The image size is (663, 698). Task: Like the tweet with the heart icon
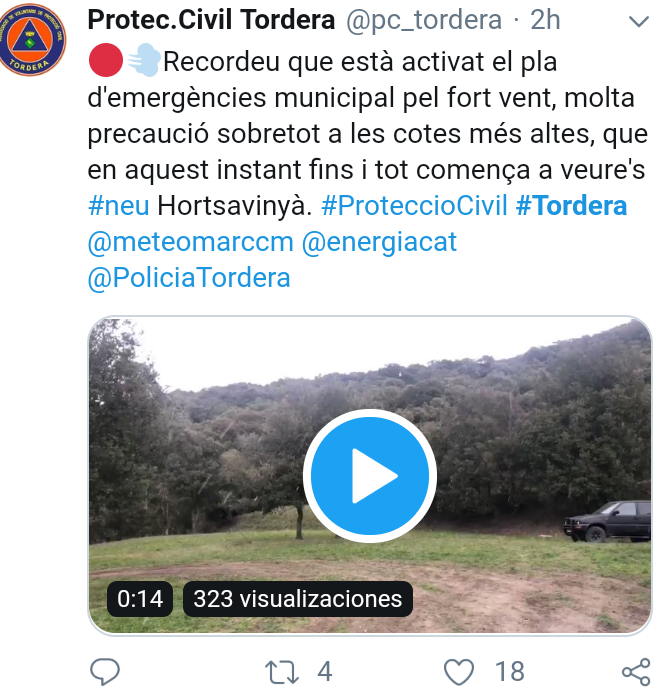tap(459, 672)
